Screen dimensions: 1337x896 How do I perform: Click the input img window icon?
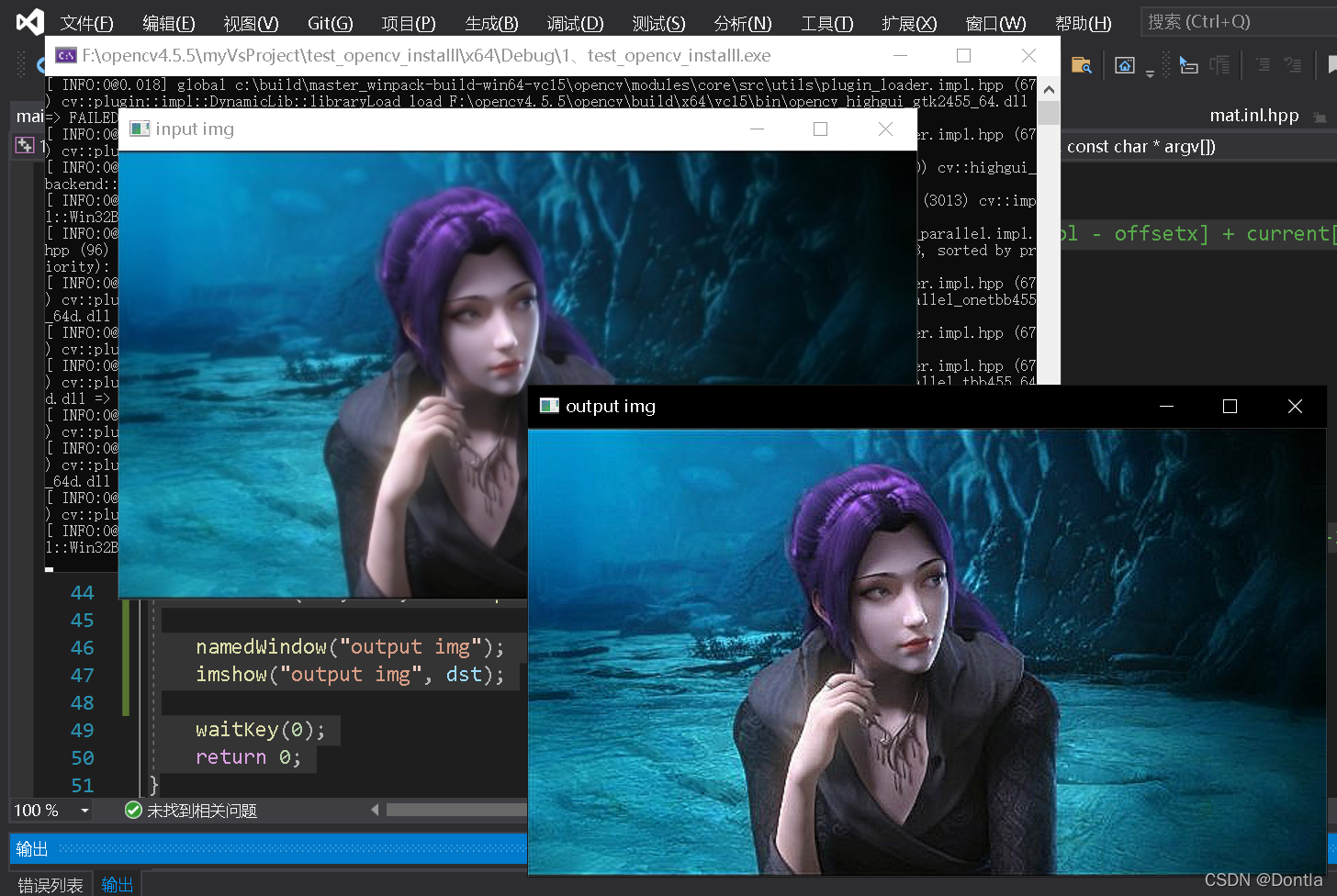[x=140, y=129]
